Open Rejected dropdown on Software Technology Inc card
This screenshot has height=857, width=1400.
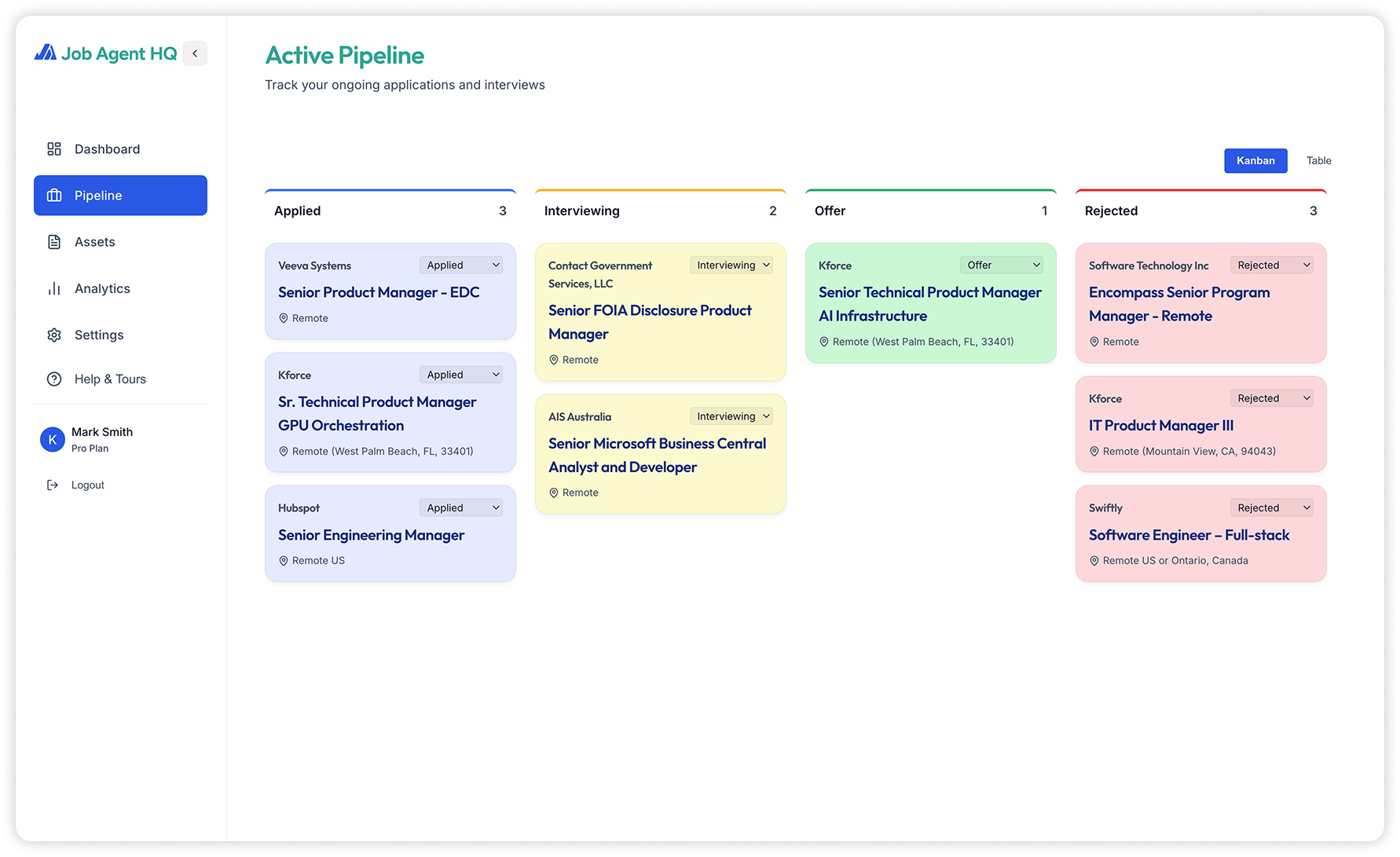pyautogui.click(x=1272, y=266)
